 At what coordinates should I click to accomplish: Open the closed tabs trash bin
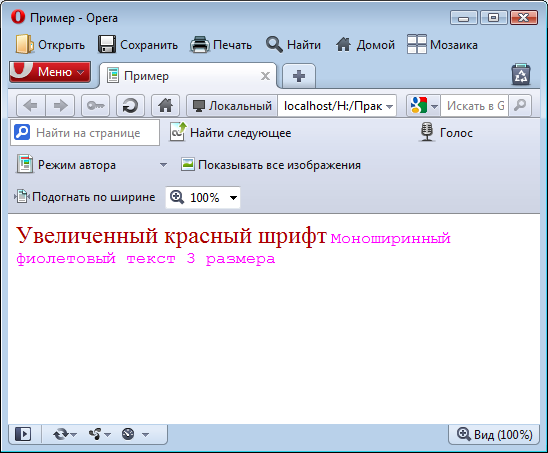click(x=521, y=75)
